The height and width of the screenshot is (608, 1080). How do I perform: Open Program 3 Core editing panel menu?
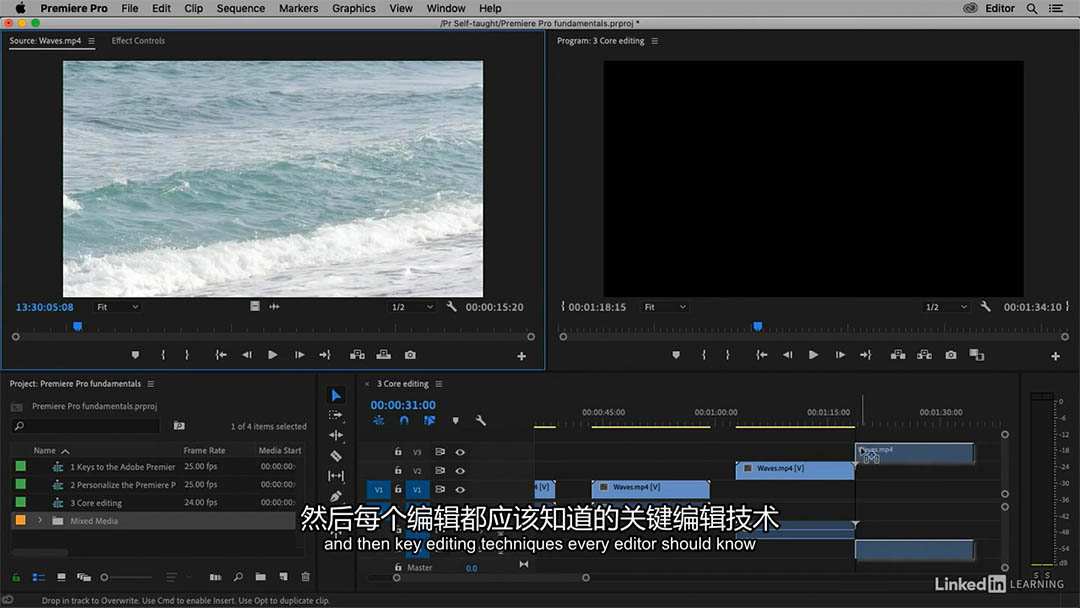655,41
